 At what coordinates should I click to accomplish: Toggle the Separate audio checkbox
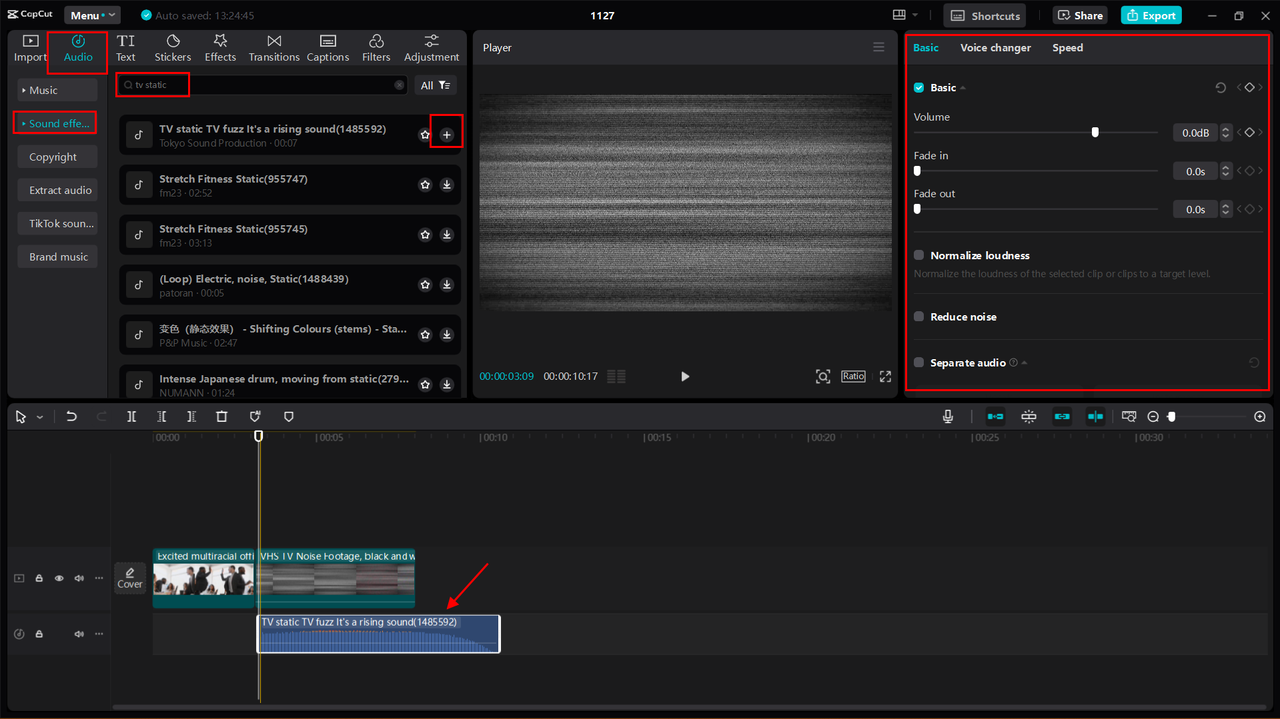click(x=919, y=363)
